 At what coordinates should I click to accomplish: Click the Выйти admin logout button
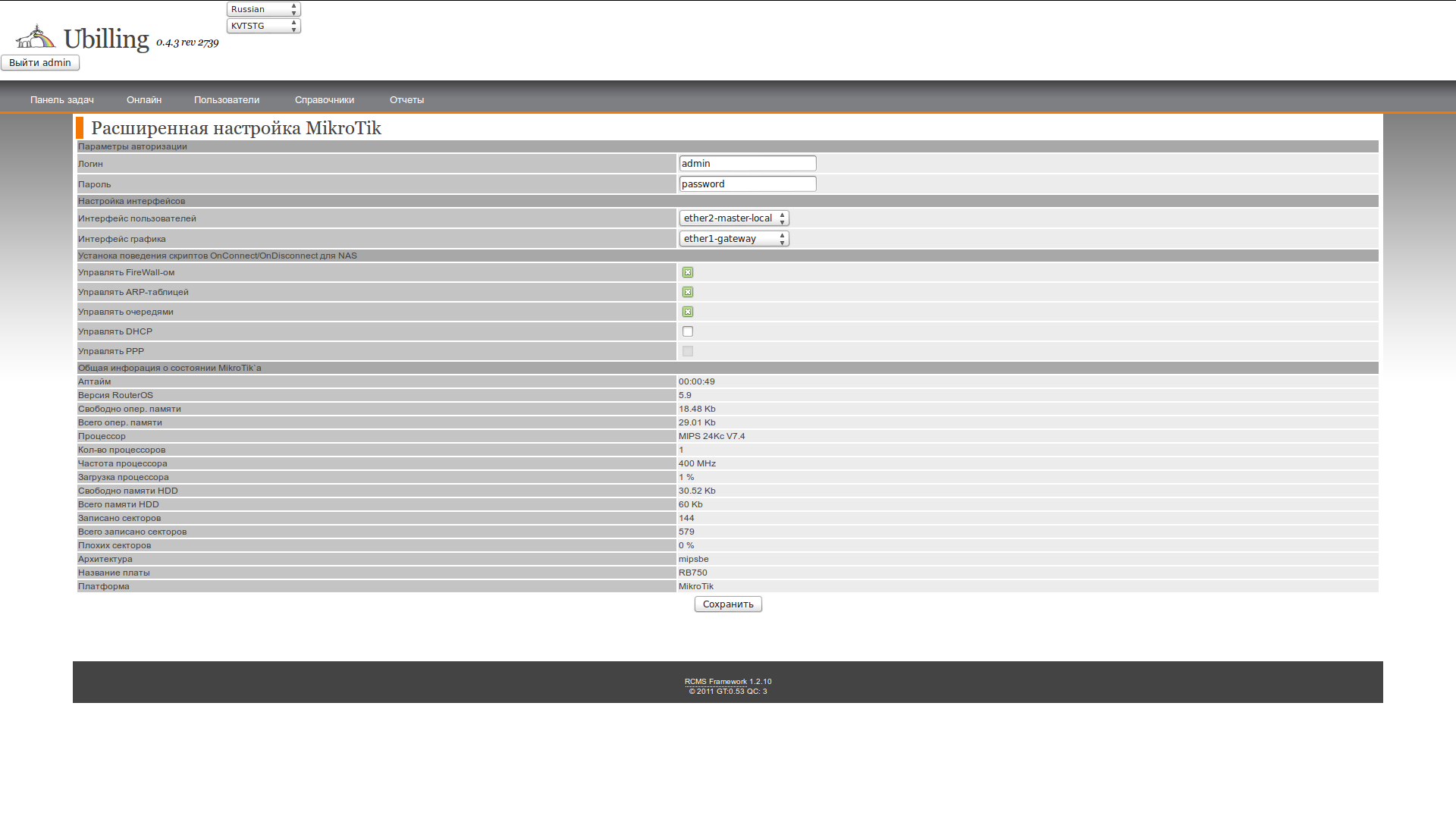(40, 63)
